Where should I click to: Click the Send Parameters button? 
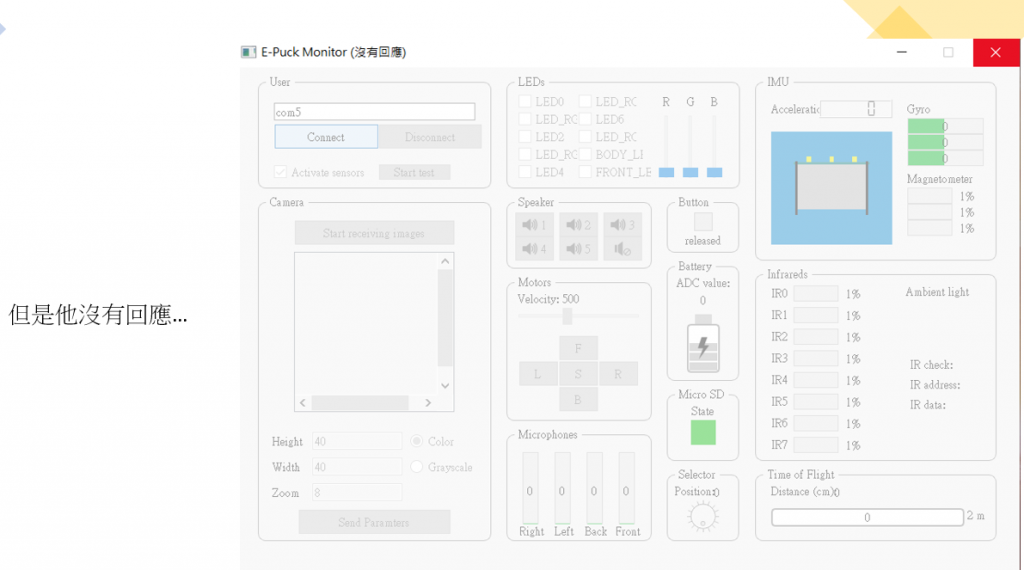pyautogui.click(x=374, y=522)
